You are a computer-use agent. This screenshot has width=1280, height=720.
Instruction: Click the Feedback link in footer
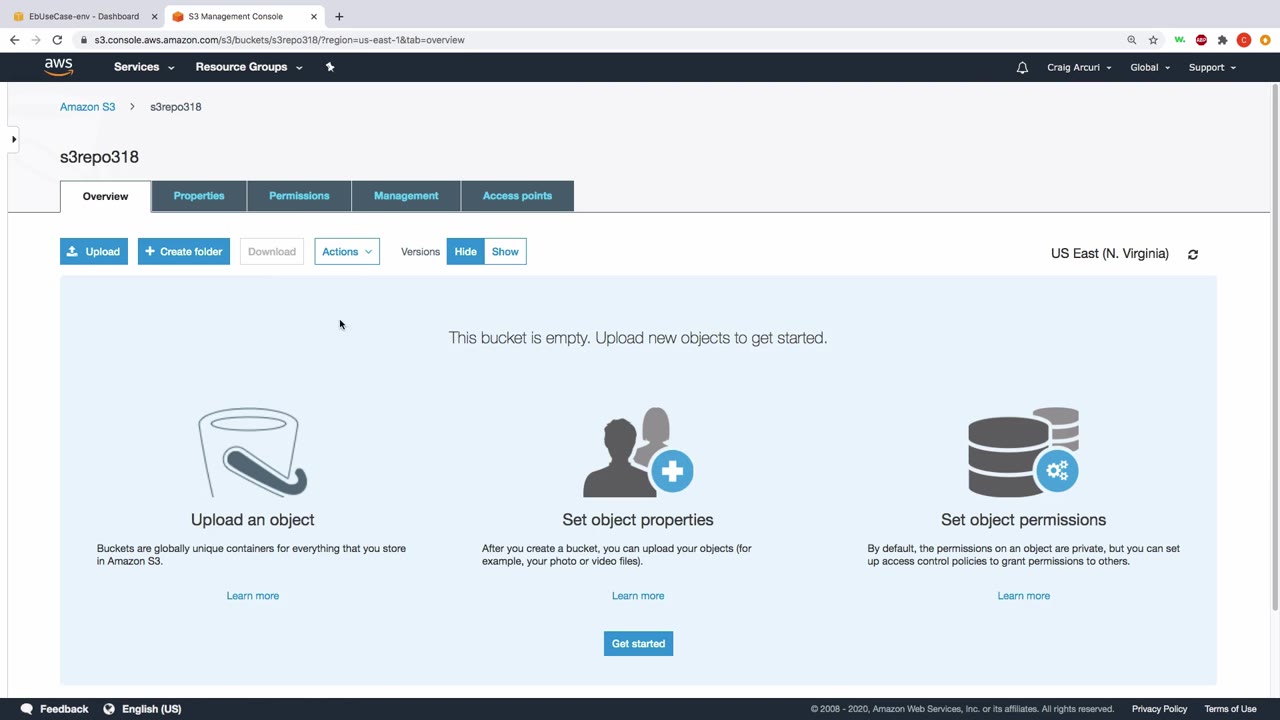(64, 709)
